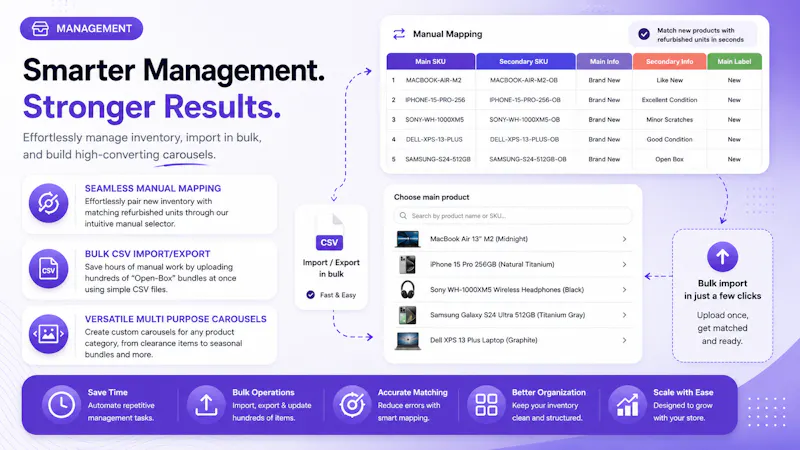
Task: Click the Secondary Info column header
Action: tap(669, 61)
